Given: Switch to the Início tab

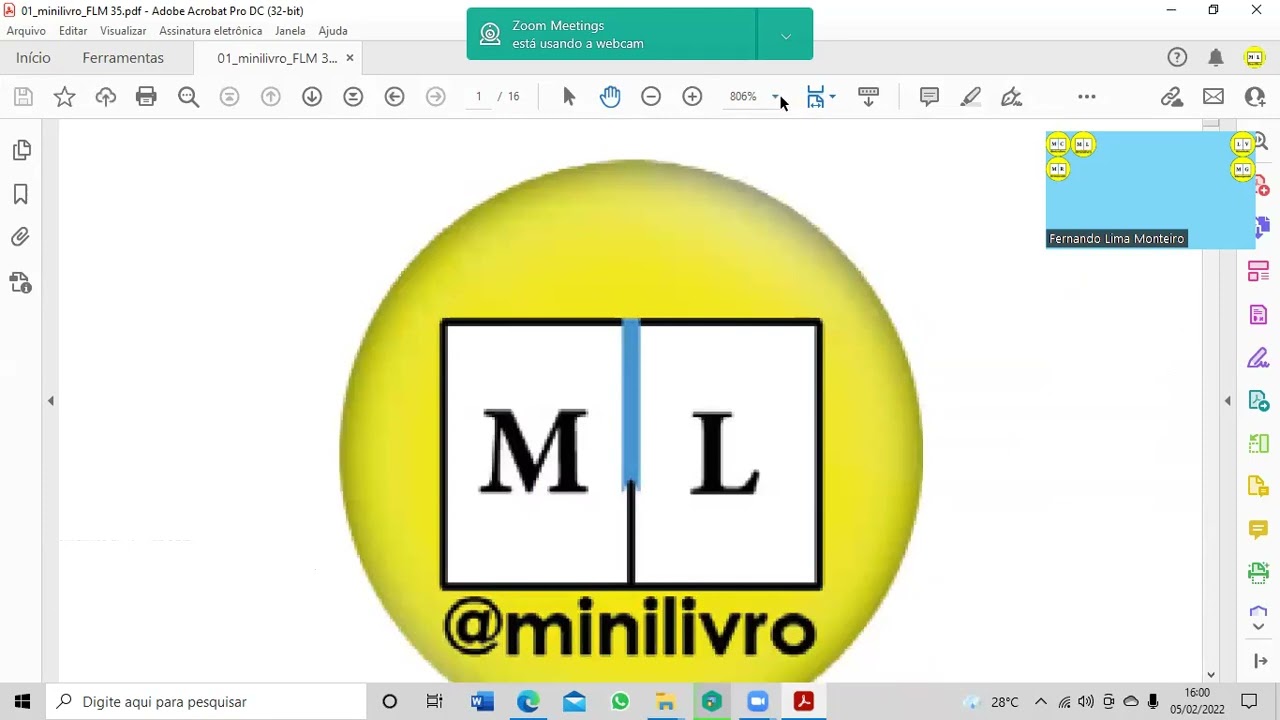Looking at the screenshot, I should 33,58.
